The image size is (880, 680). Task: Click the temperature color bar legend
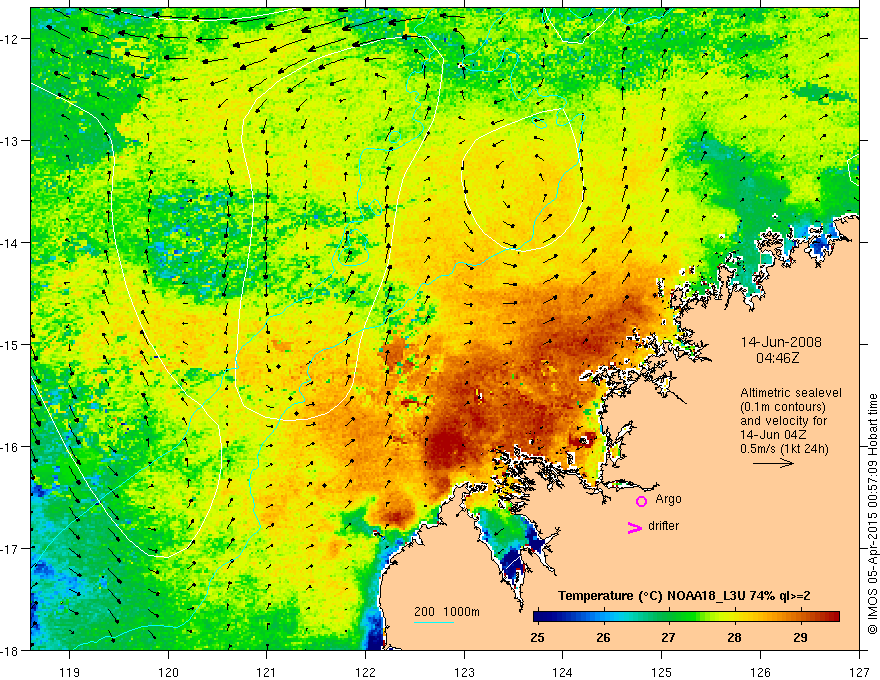pos(686,617)
